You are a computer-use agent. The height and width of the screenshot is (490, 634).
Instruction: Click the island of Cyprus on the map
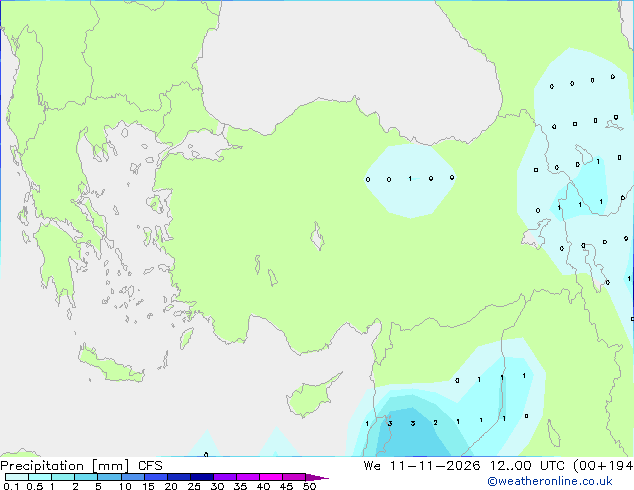point(309,397)
